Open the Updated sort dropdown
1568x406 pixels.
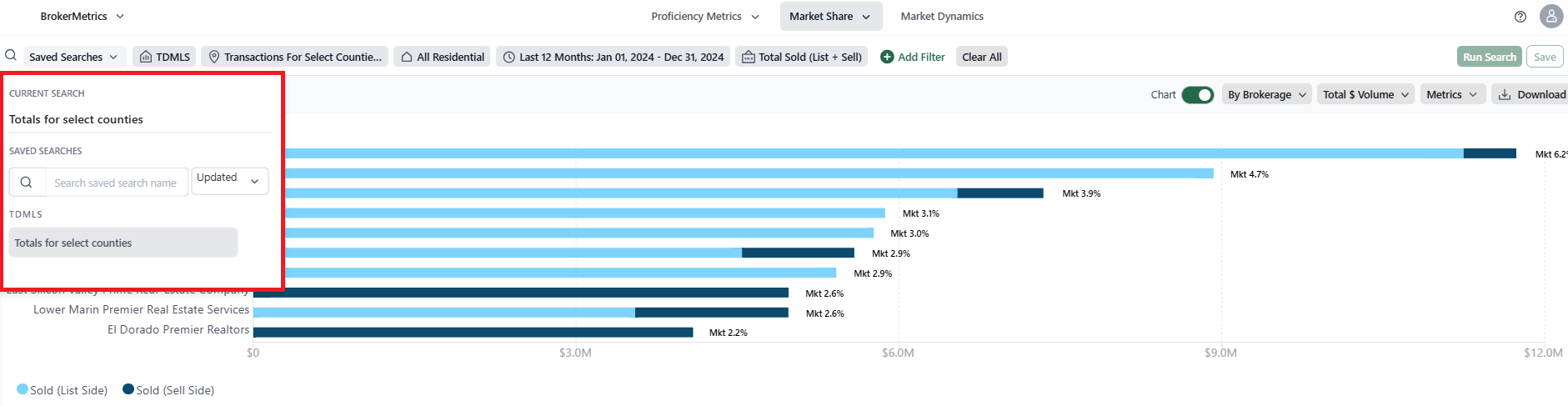click(x=230, y=181)
